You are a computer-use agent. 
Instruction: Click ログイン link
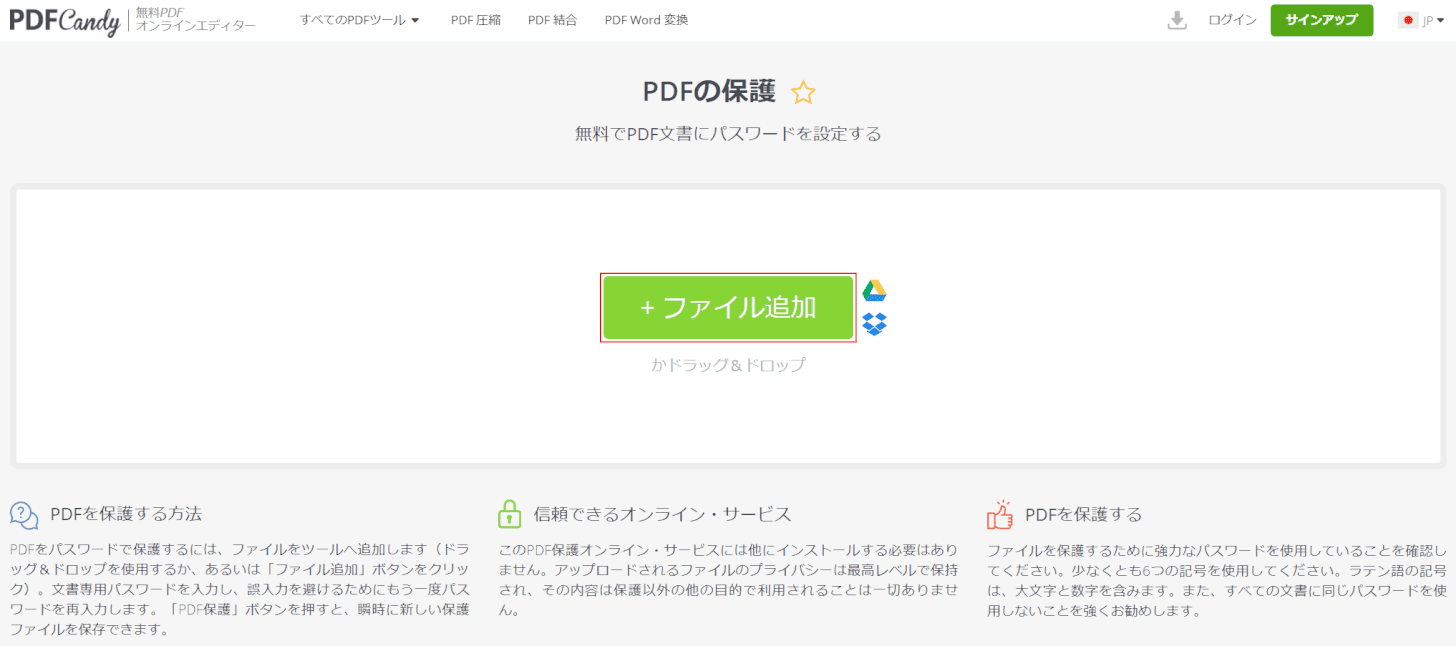point(1232,20)
